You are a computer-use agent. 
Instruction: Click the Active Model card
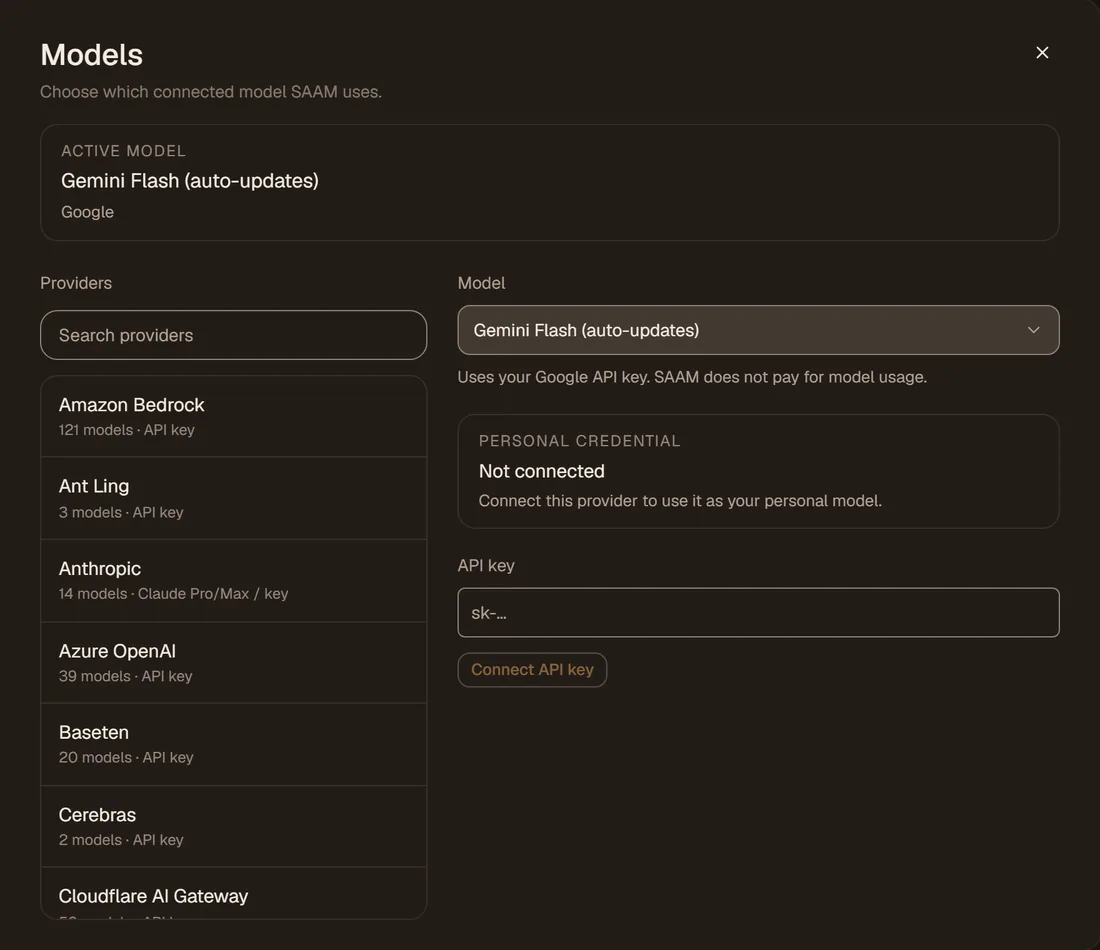coord(549,182)
